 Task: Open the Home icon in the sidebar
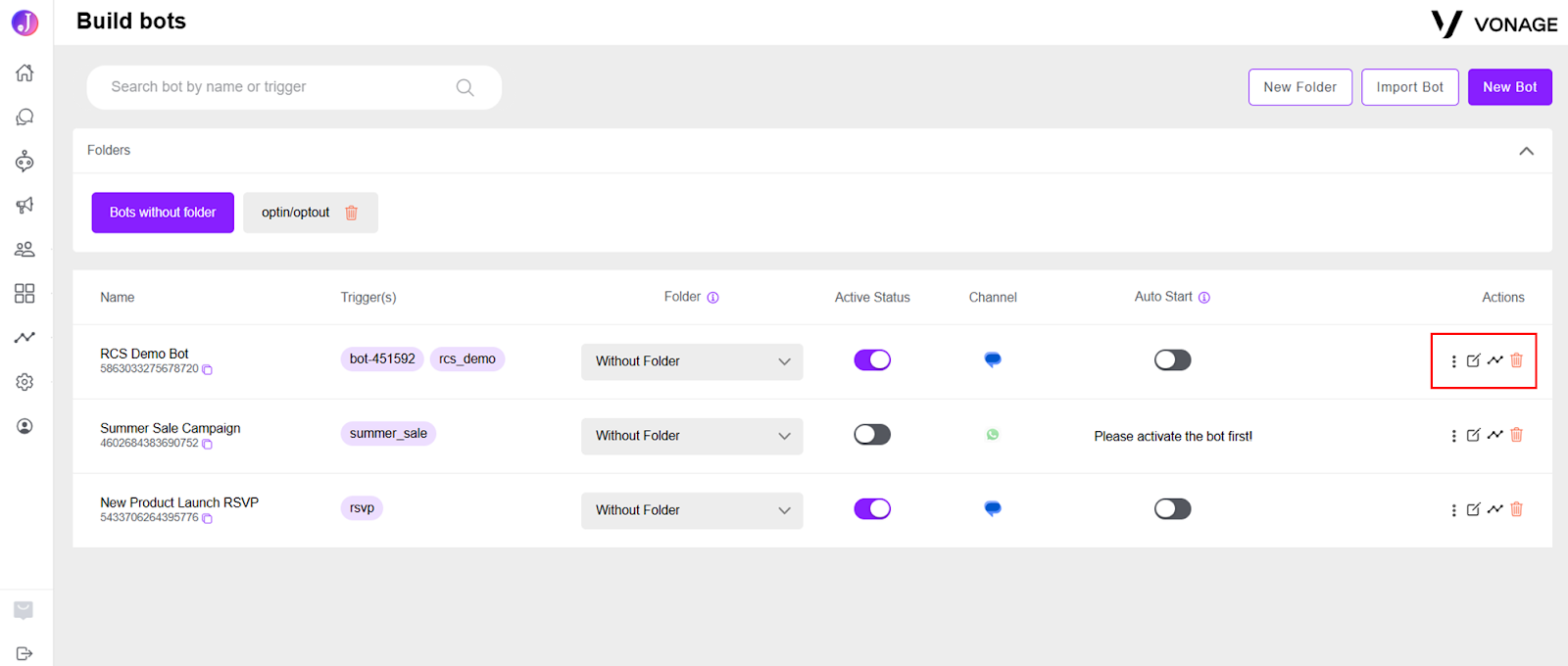click(x=24, y=72)
